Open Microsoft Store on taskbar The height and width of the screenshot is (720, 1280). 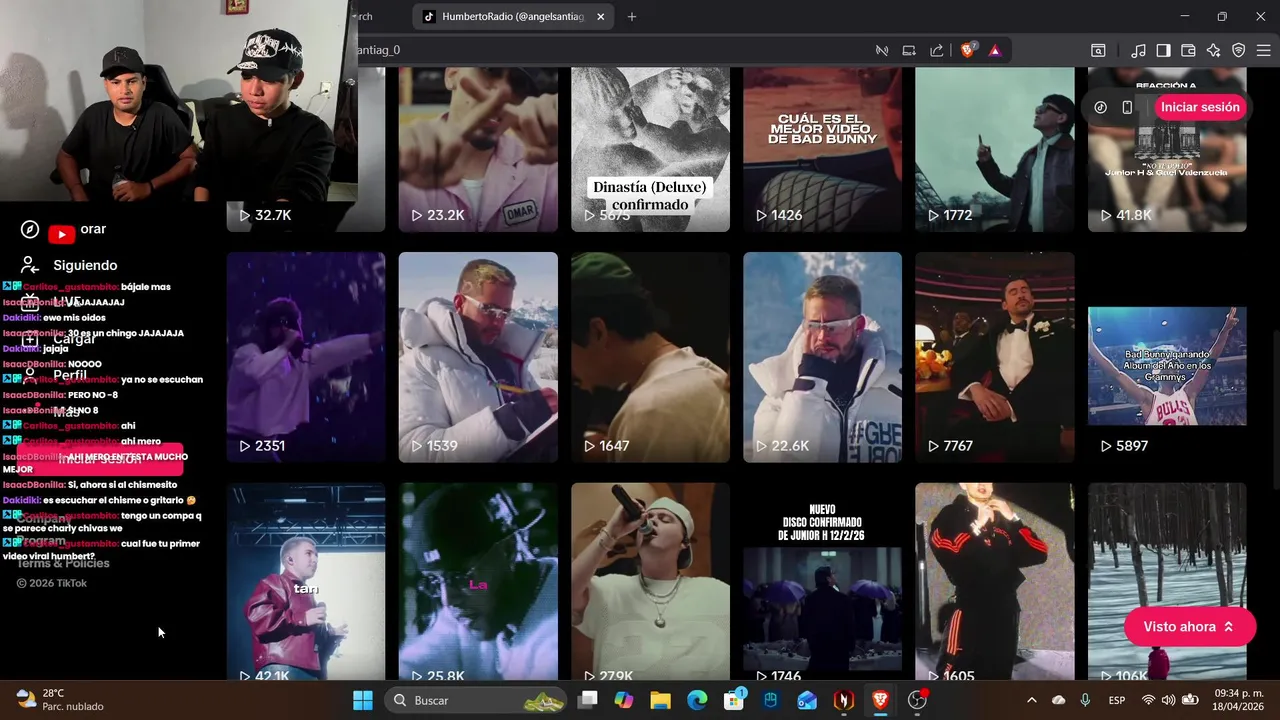click(734, 700)
